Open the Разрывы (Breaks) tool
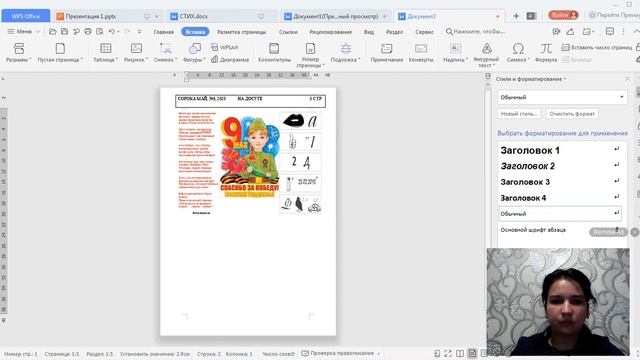The width and height of the screenshot is (640, 360). [x=18, y=52]
